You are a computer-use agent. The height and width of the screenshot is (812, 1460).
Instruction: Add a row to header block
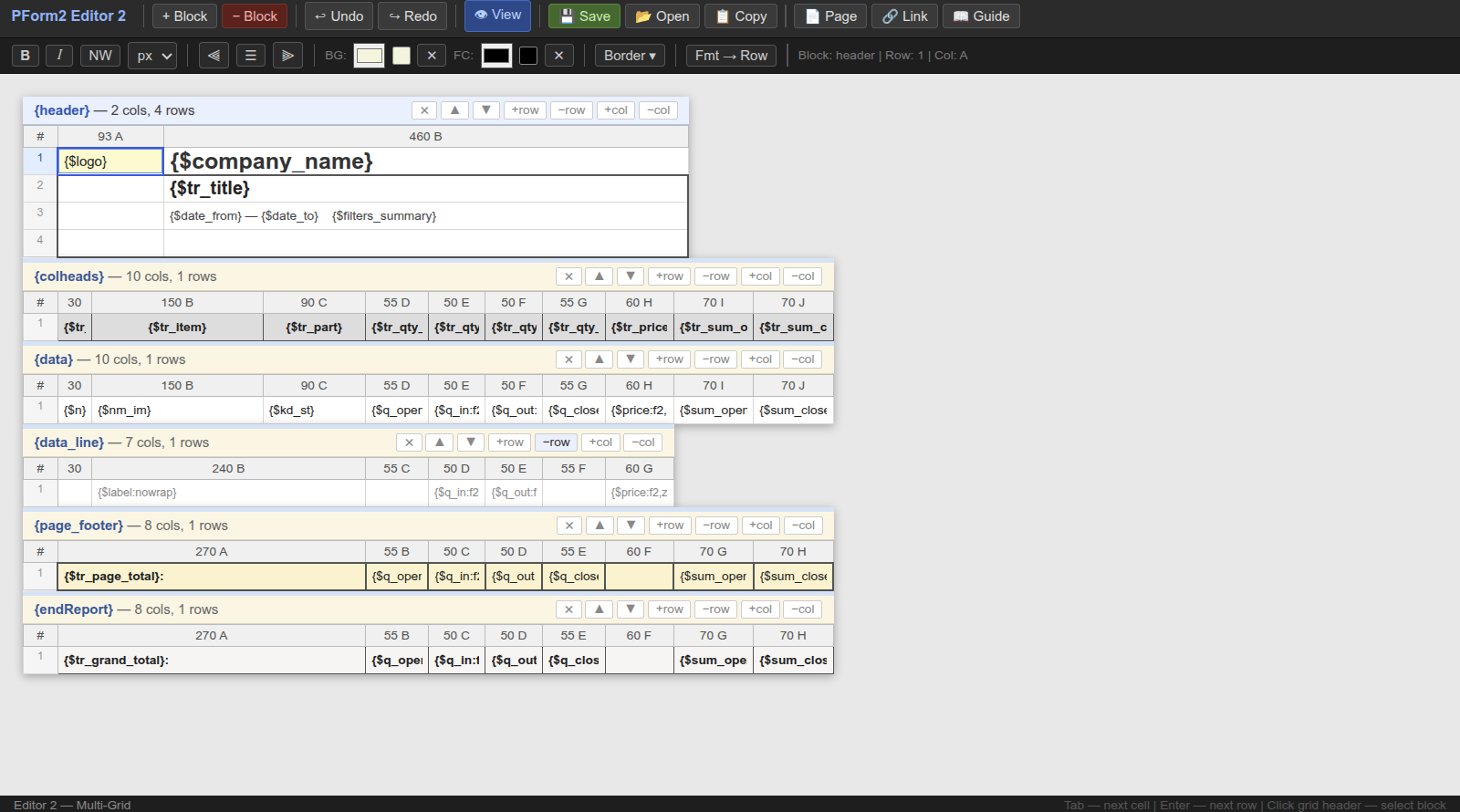coord(525,110)
